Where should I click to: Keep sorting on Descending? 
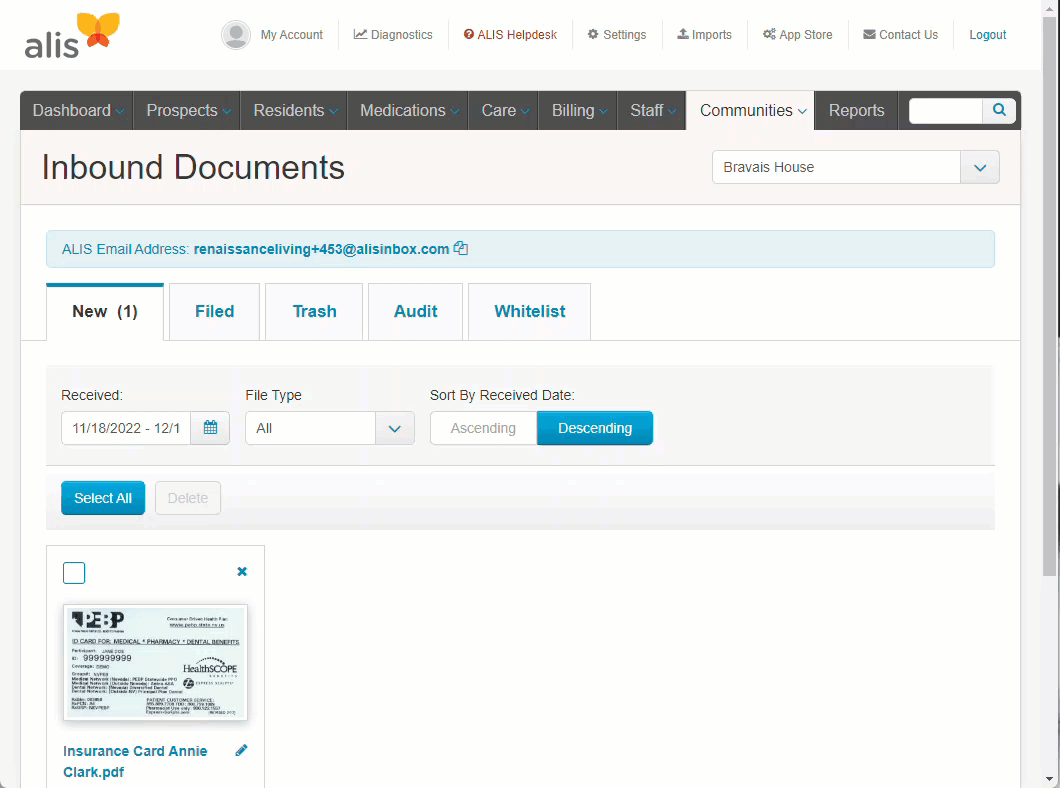(594, 427)
